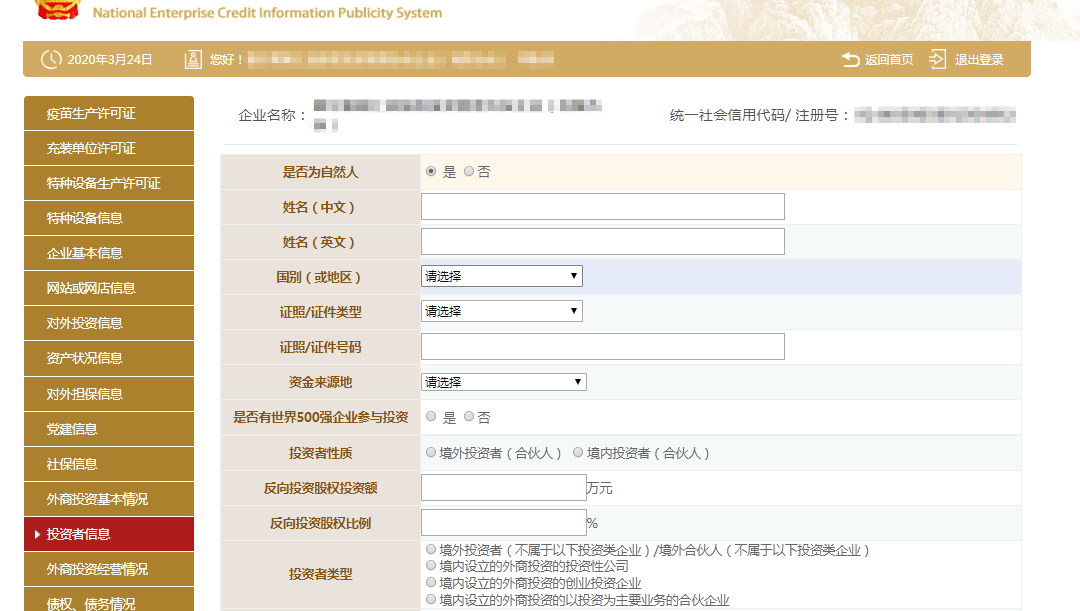
Task: Open the 资金来源地 dropdown
Action: [504, 382]
